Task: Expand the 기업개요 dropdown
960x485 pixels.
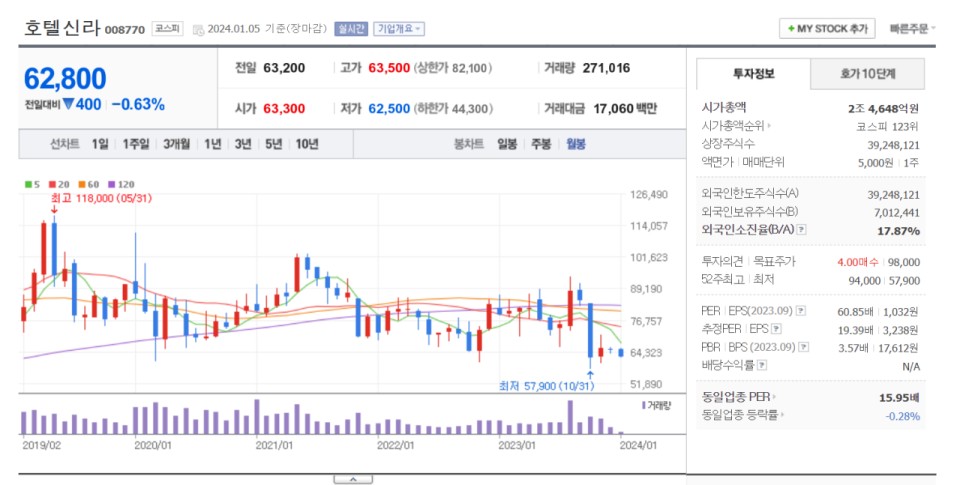Action: coord(399,29)
